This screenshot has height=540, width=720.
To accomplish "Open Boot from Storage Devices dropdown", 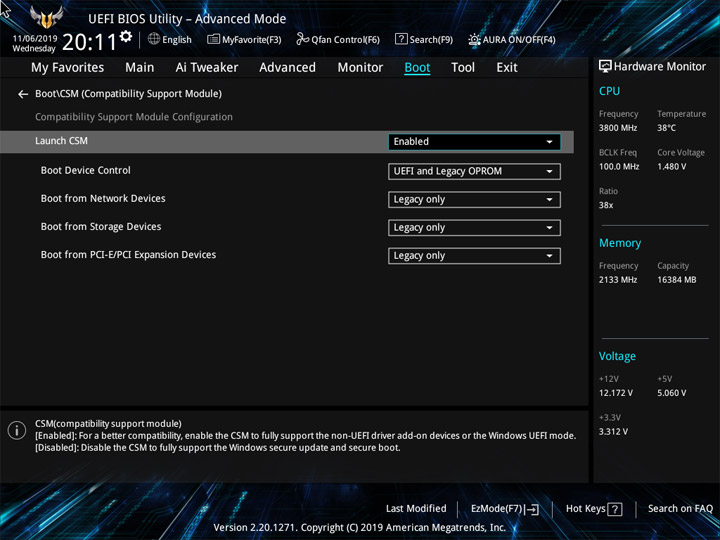I will [474, 228].
